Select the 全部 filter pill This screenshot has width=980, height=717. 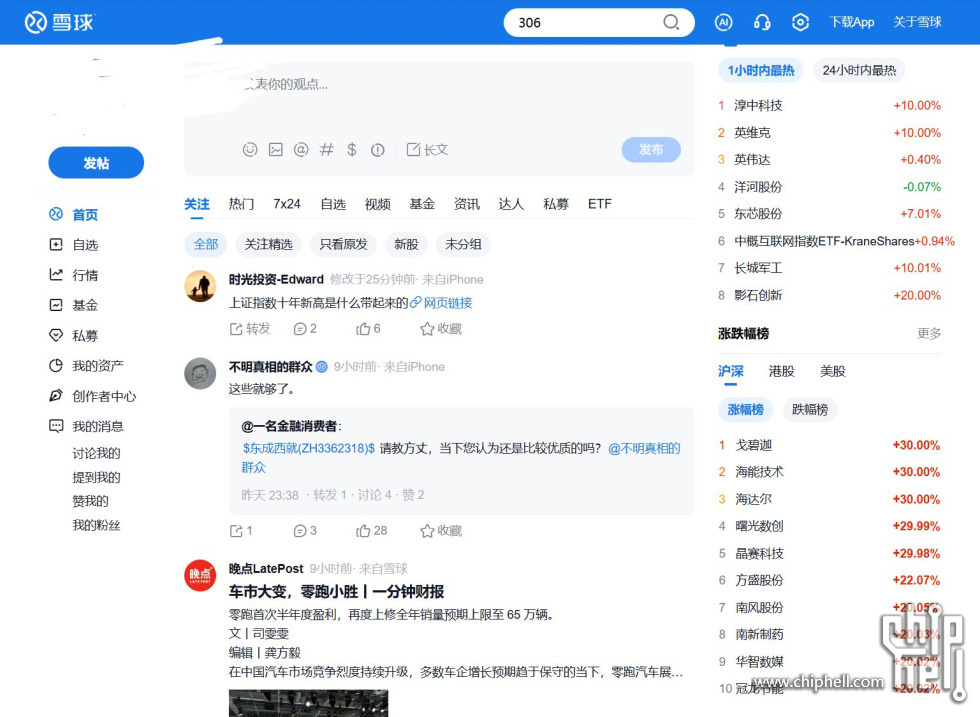(206, 244)
